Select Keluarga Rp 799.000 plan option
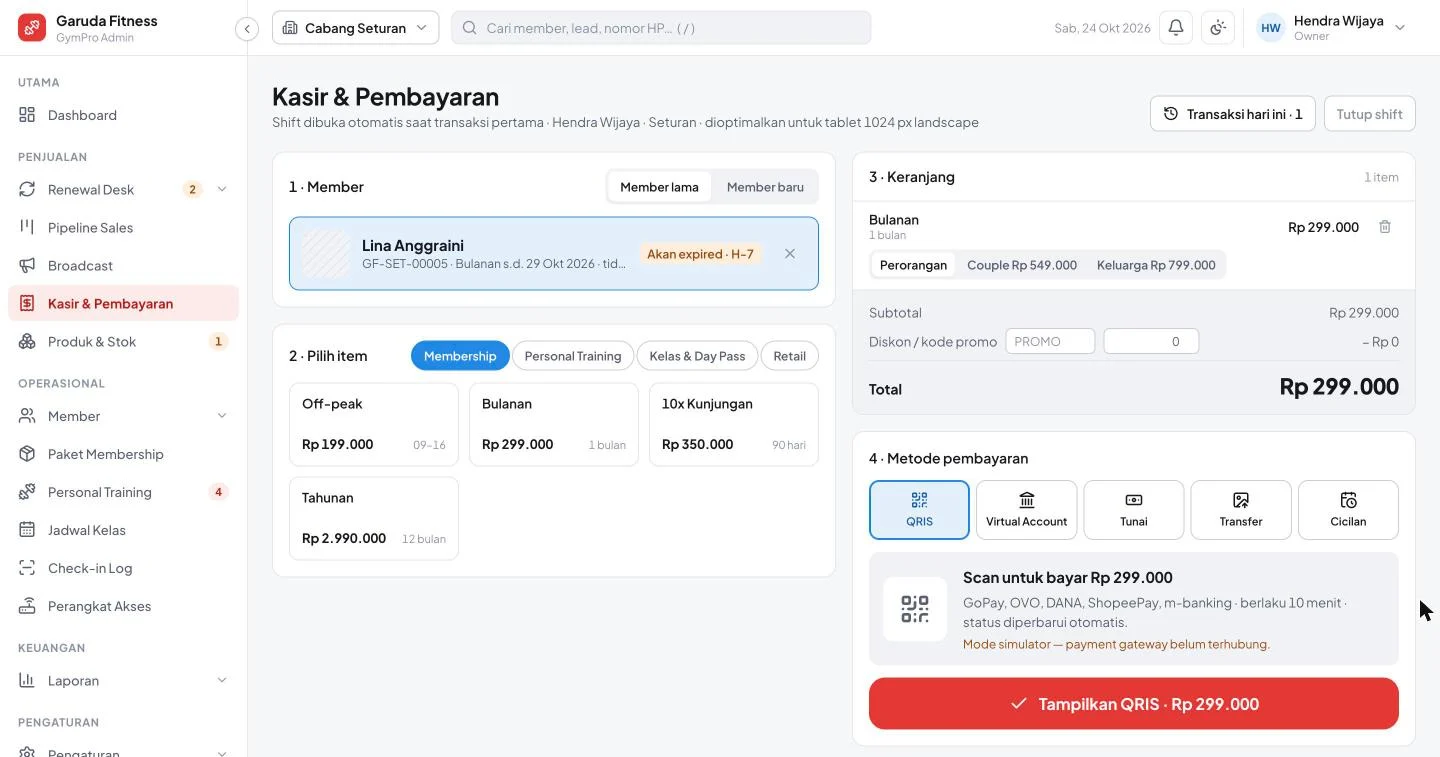 pyautogui.click(x=1156, y=265)
